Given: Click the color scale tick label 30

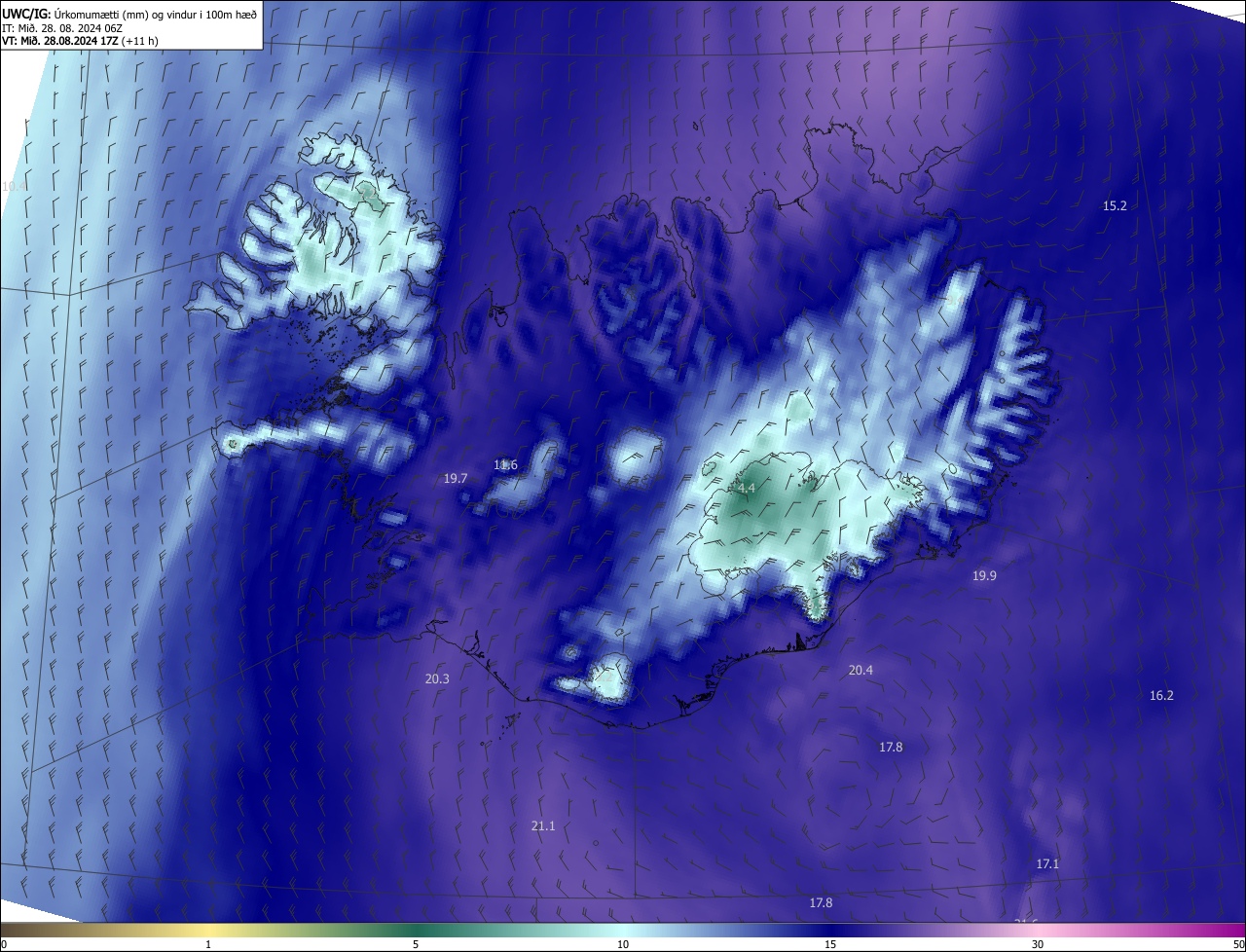Looking at the screenshot, I should 1038,944.
